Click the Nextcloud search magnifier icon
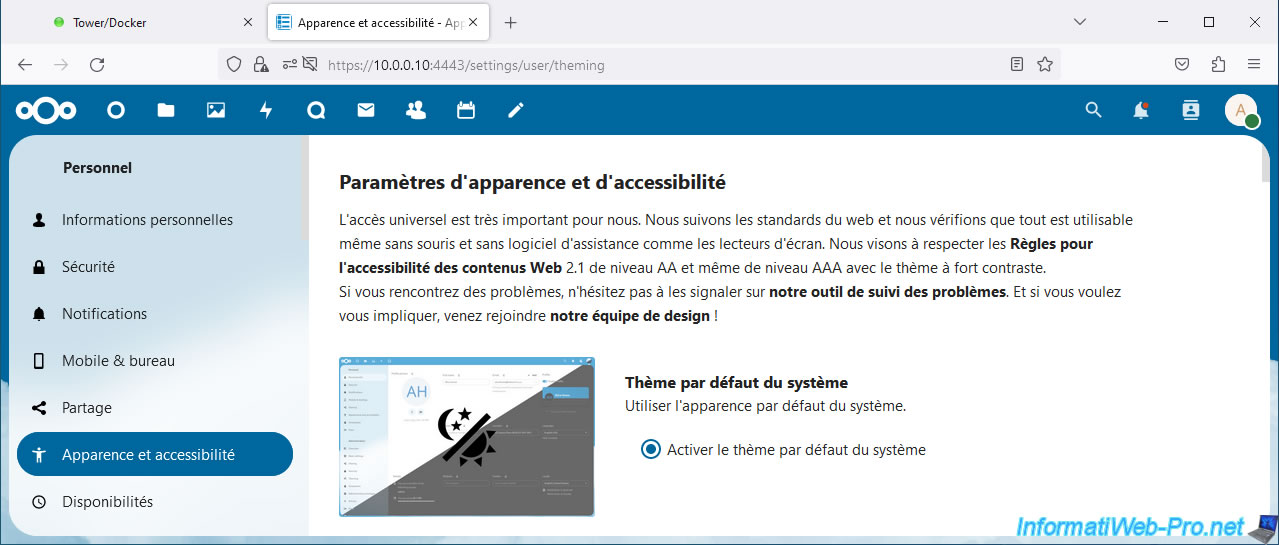Image resolution: width=1279 pixels, height=545 pixels. coord(1093,111)
